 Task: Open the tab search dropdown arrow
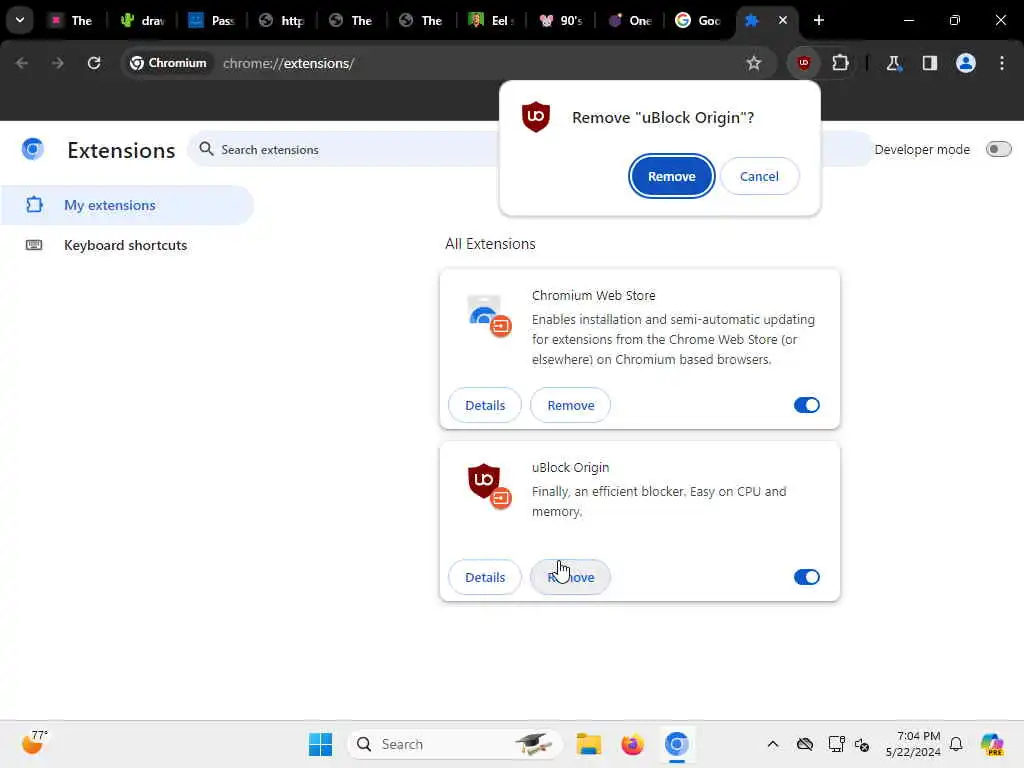click(x=20, y=20)
